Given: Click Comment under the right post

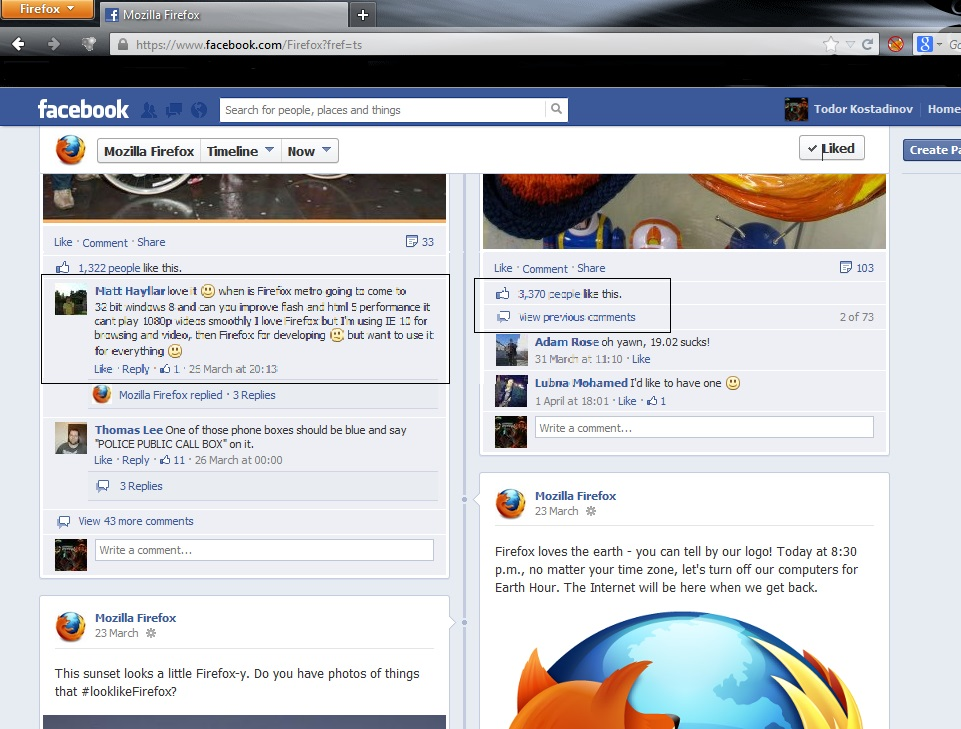Looking at the screenshot, I should (x=545, y=269).
